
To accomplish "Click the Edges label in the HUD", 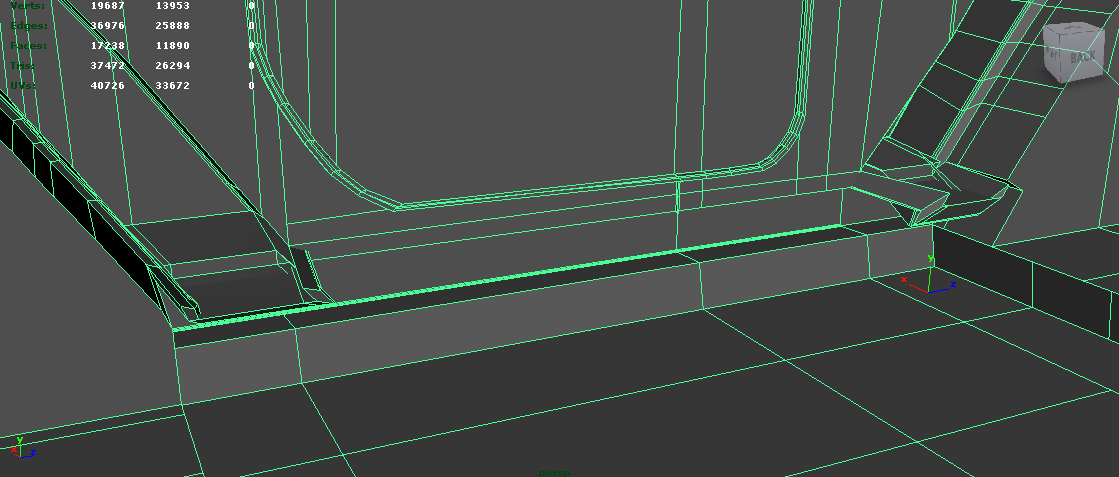I will pos(29,25).
